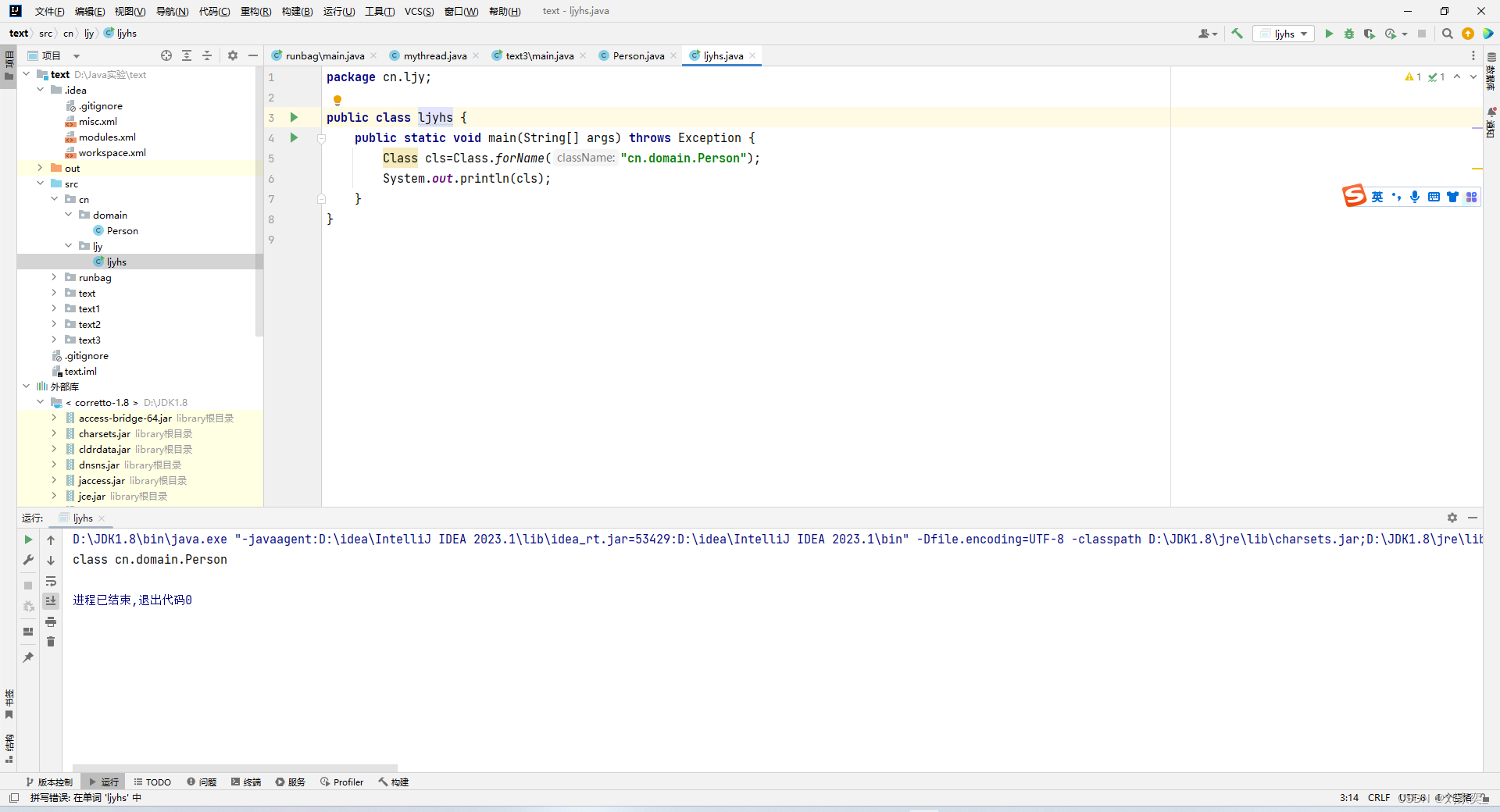
Task: Clear console output with trash icon
Action: coord(51,642)
